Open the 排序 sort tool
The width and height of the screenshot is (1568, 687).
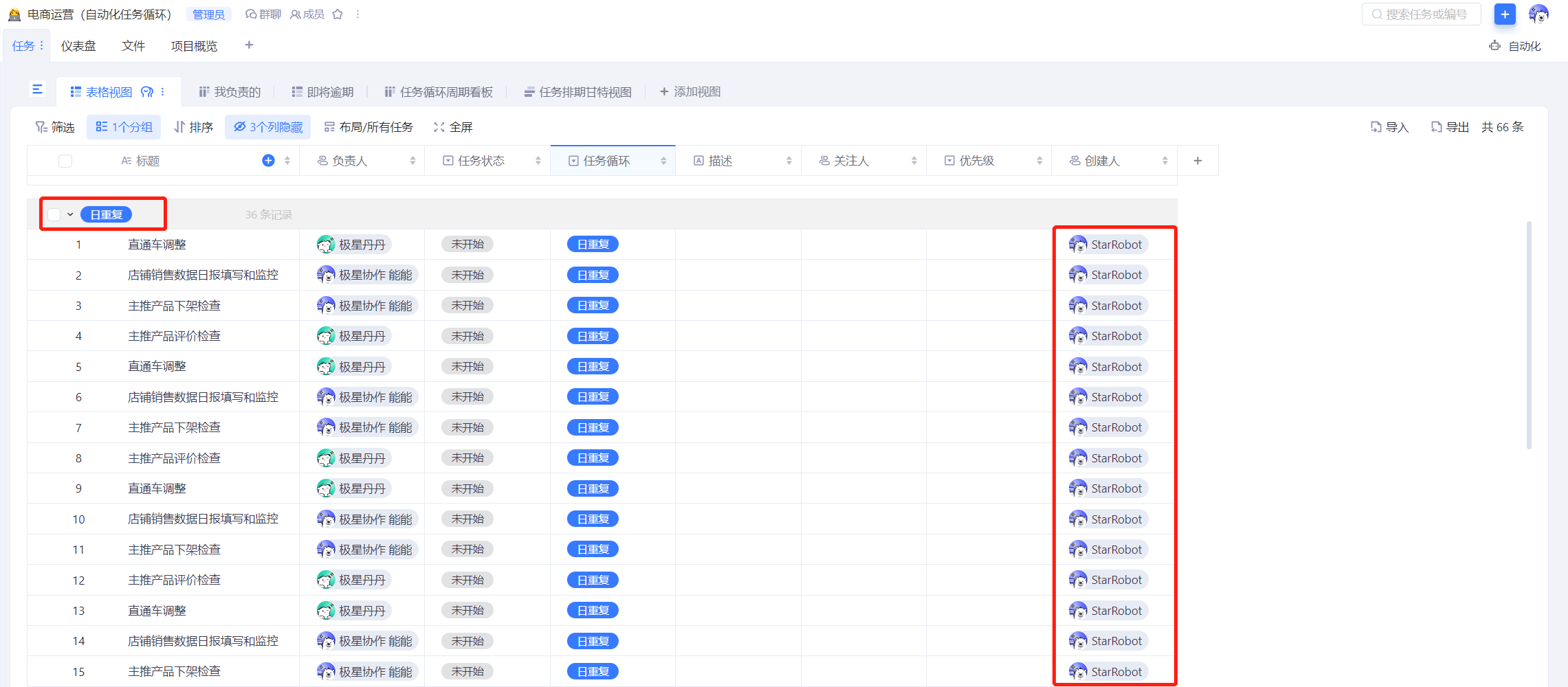tap(193, 126)
